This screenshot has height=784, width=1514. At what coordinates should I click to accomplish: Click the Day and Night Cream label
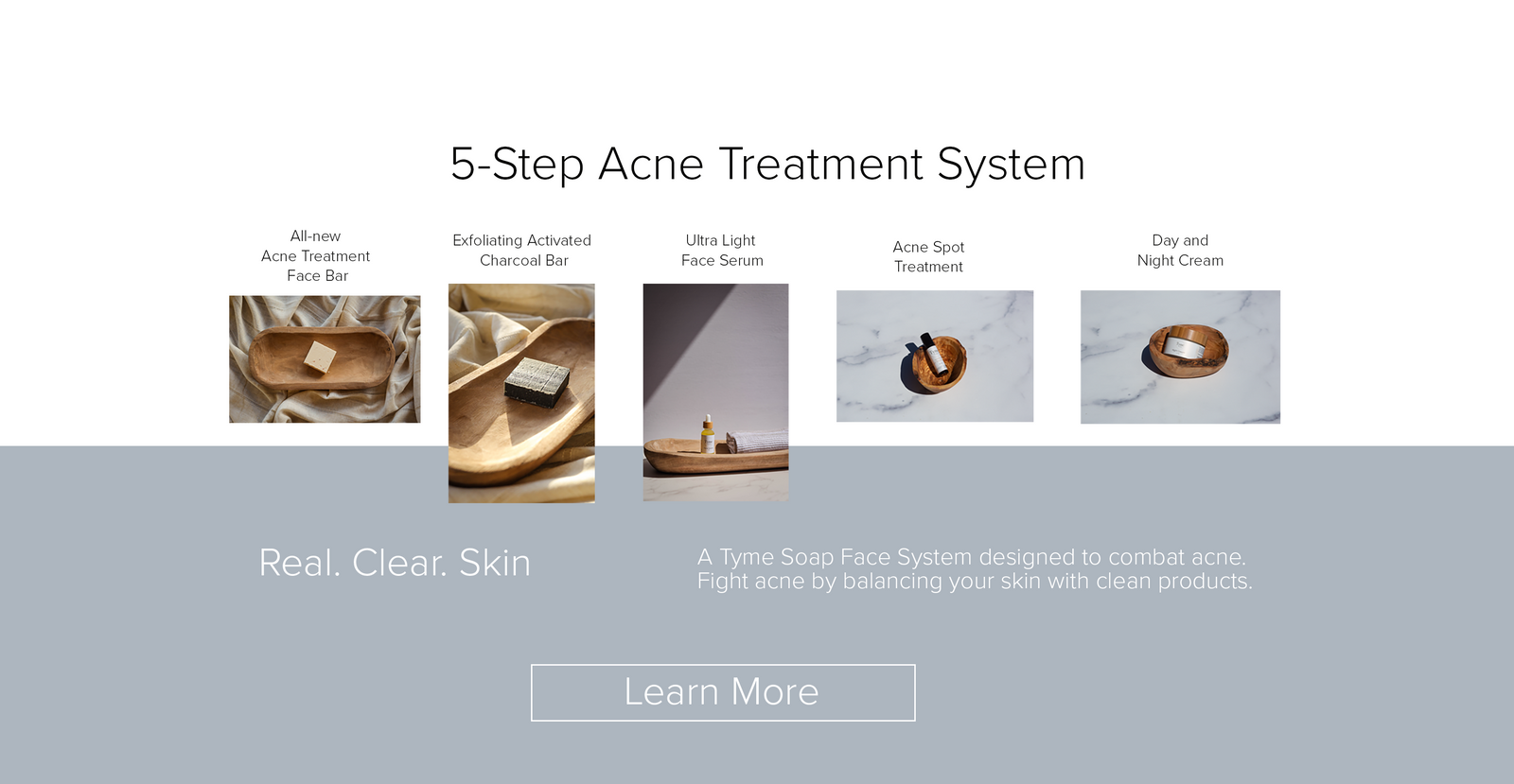point(1180,251)
